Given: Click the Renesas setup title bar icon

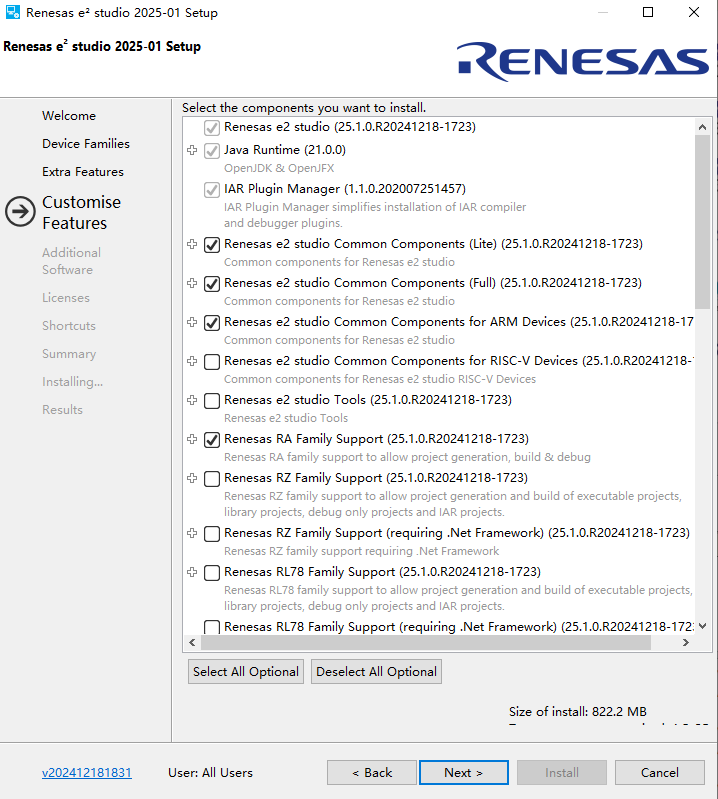Looking at the screenshot, I should click(x=13, y=12).
